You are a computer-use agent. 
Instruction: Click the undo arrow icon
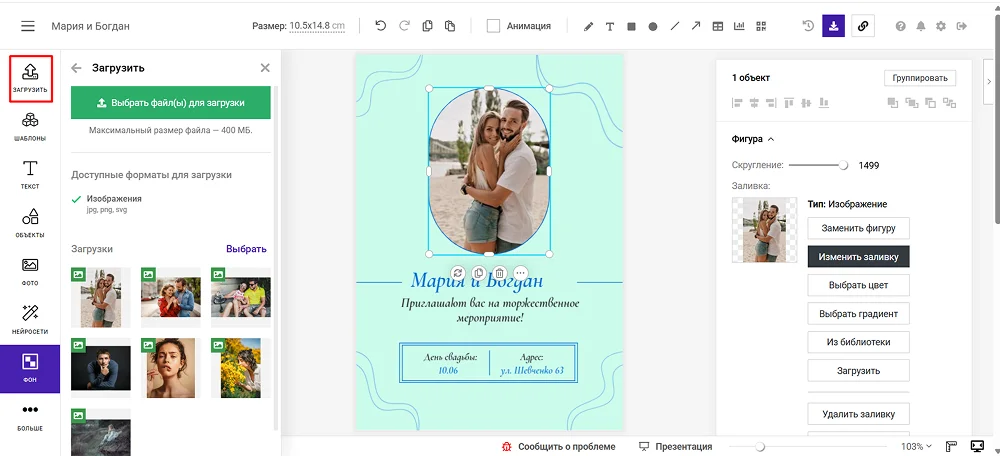[380, 26]
